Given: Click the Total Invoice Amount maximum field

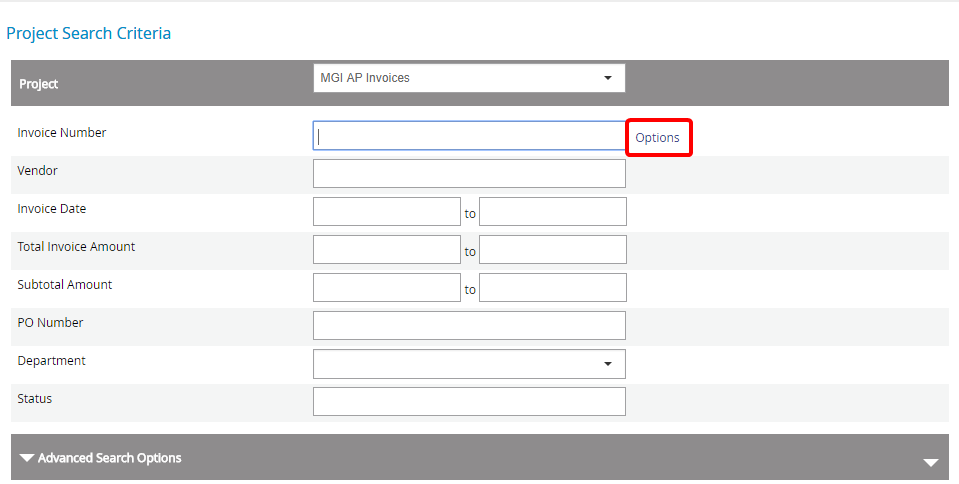Looking at the screenshot, I should pos(553,250).
